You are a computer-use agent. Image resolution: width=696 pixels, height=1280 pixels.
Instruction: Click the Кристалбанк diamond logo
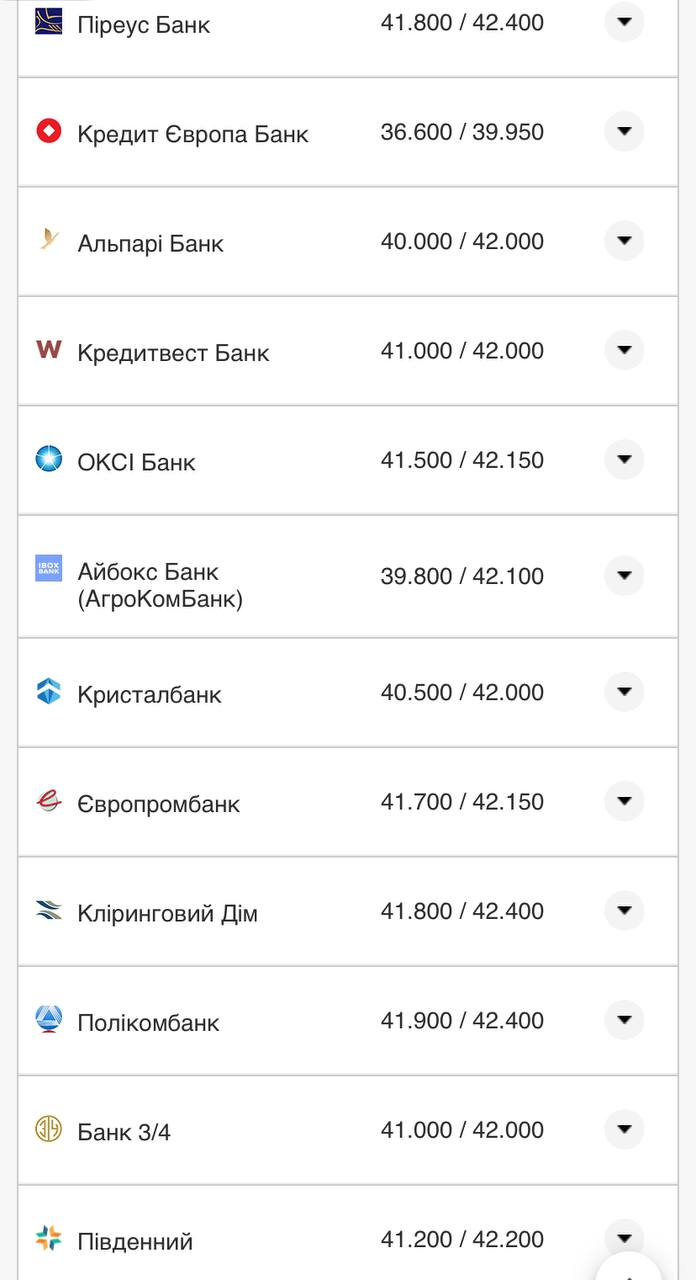point(47,692)
